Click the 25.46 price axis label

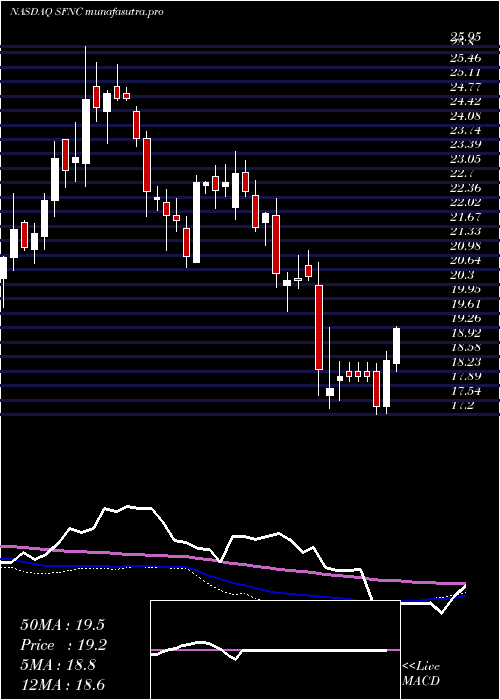coord(466,58)
